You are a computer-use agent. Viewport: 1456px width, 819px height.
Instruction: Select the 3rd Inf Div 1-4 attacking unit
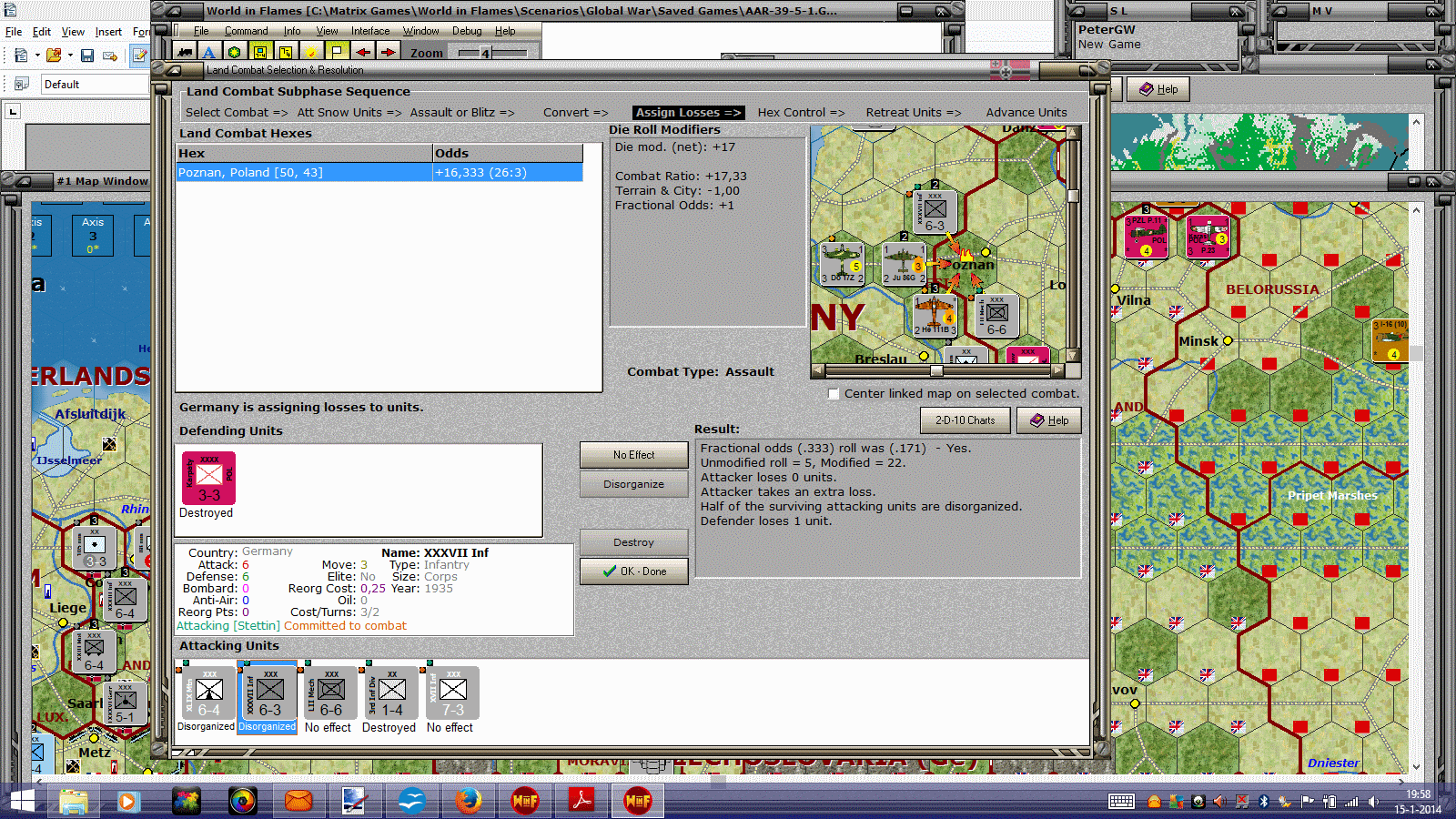(389, 694)
